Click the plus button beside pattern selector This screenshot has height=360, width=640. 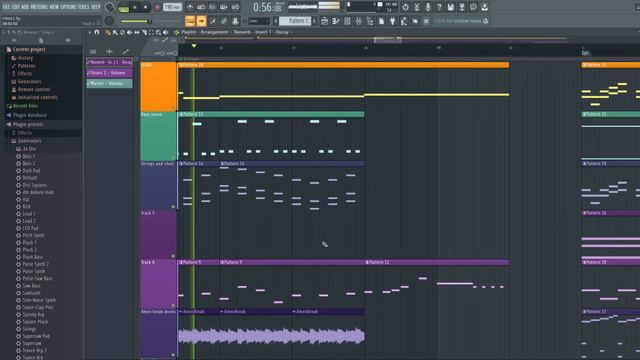click(x=314, y=21)
